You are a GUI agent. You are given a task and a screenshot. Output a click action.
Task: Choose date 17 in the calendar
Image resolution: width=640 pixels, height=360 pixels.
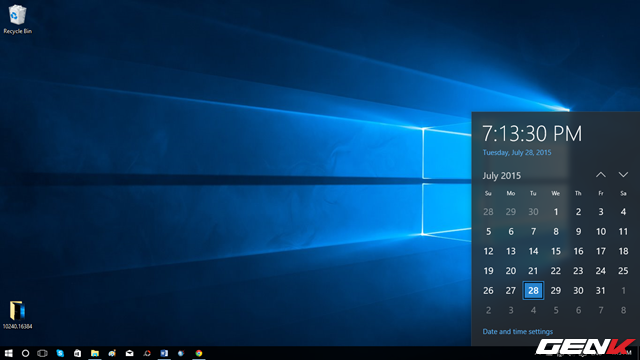pos(600,251)
